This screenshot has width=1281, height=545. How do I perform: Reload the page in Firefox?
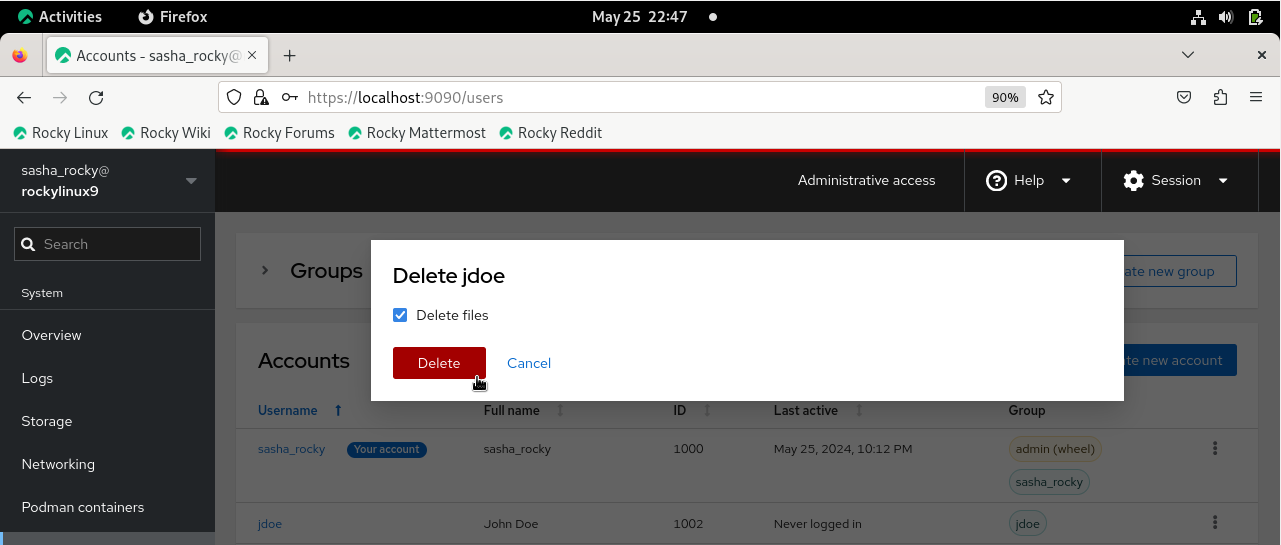[96, 97]
